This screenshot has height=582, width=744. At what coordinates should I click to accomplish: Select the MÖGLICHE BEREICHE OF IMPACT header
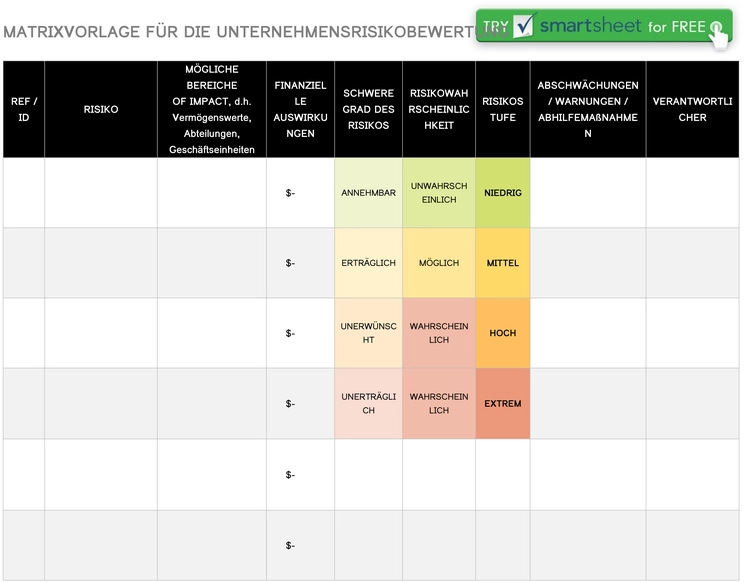point(212,109)
